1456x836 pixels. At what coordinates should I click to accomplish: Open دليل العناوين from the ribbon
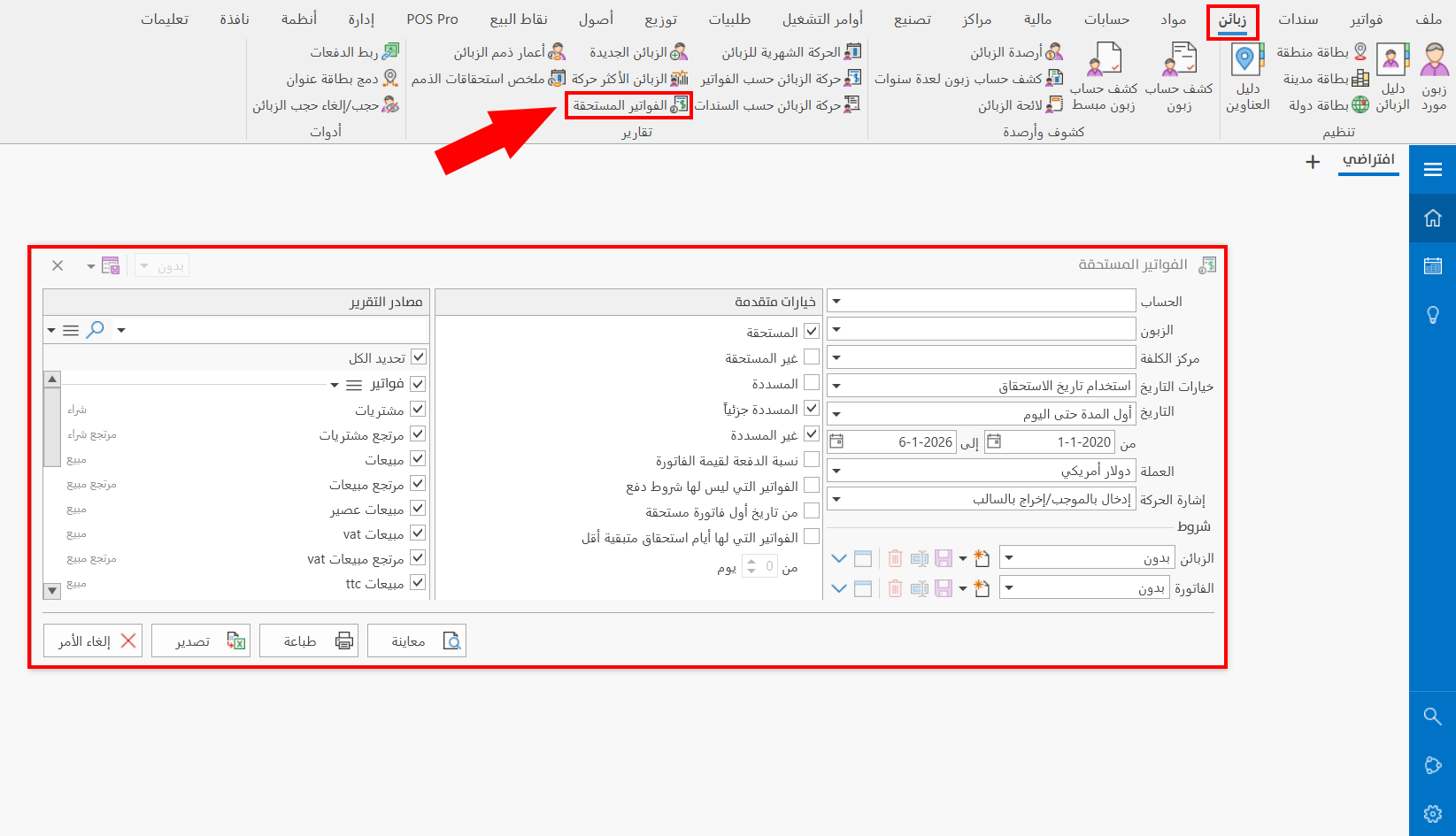(x=1248, y=78)
